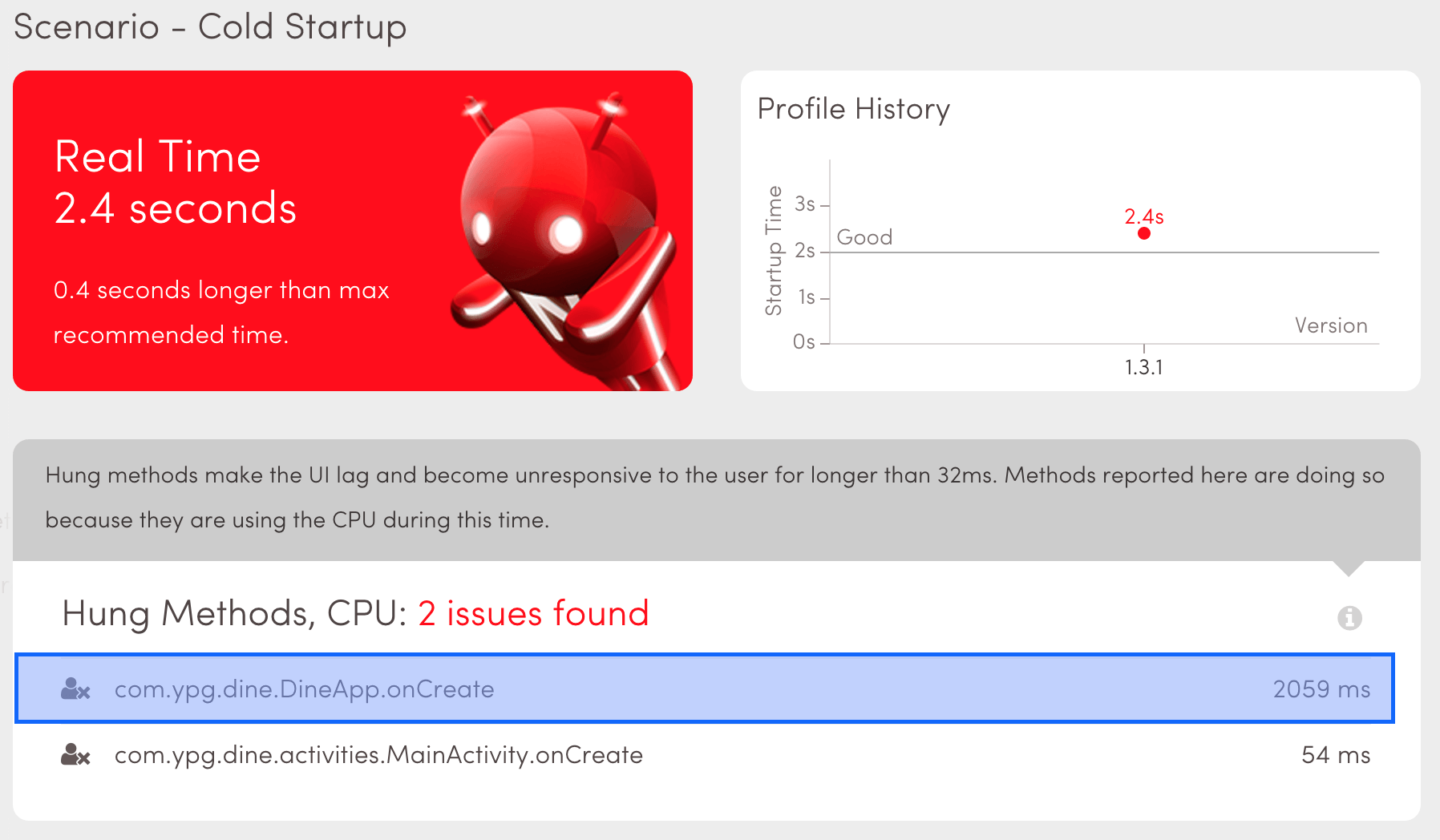Click the com.ypg.dine.DineApp.onCreate method name

(304, 689)
